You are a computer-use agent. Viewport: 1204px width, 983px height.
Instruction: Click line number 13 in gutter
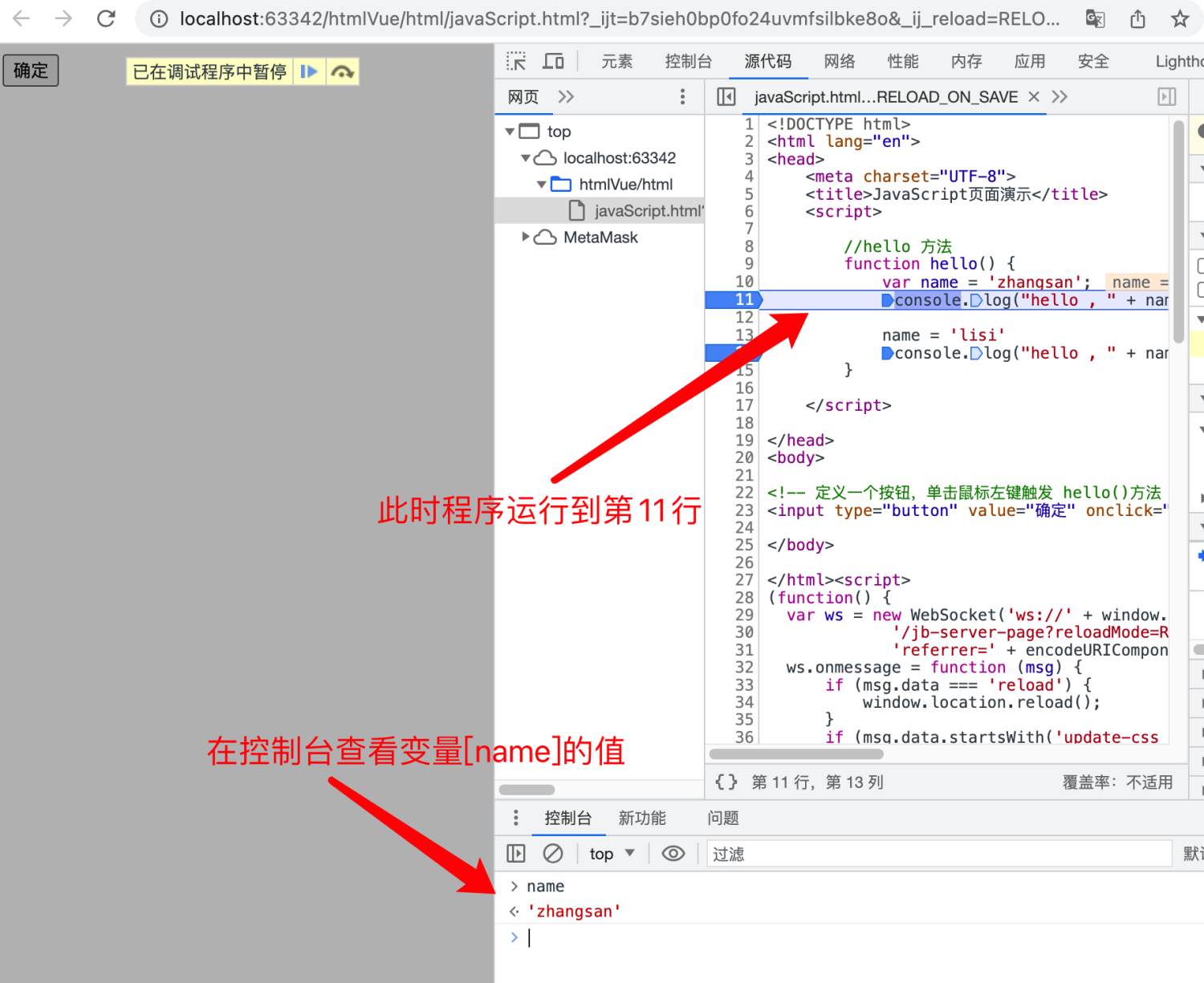[x=744, y=335]
